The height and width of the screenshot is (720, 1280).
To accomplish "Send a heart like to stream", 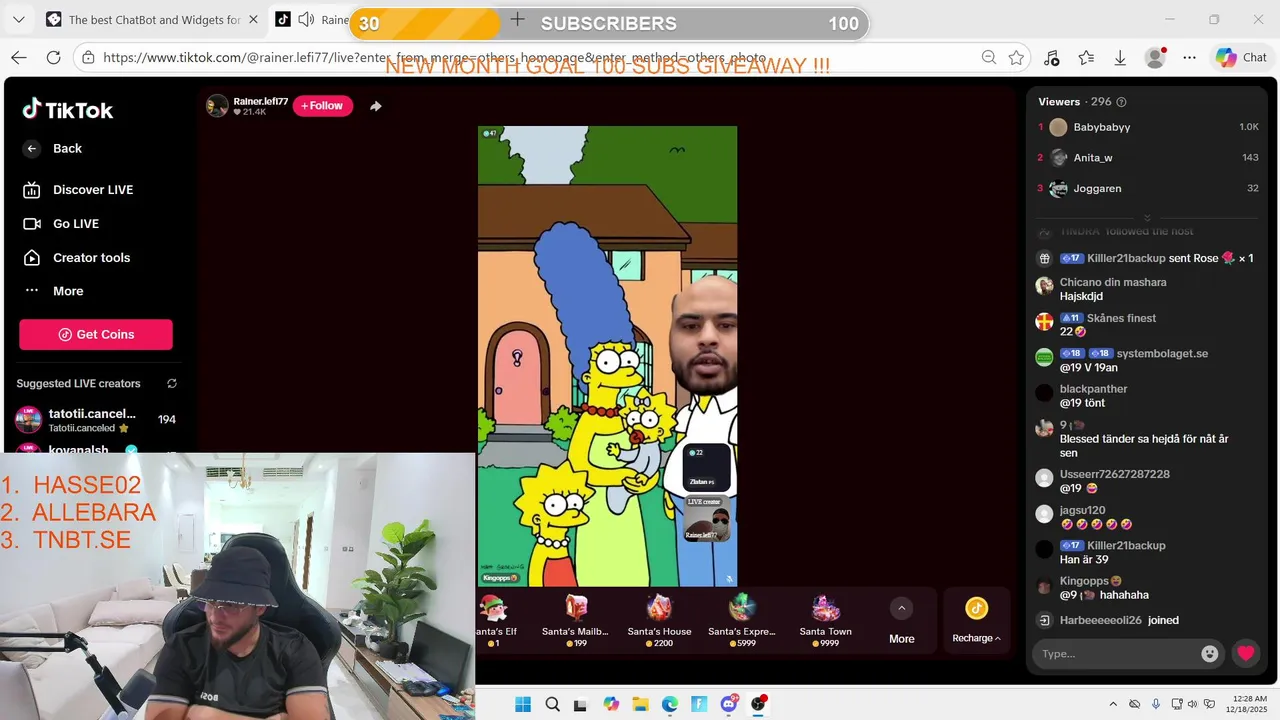I will (1245, 654).
